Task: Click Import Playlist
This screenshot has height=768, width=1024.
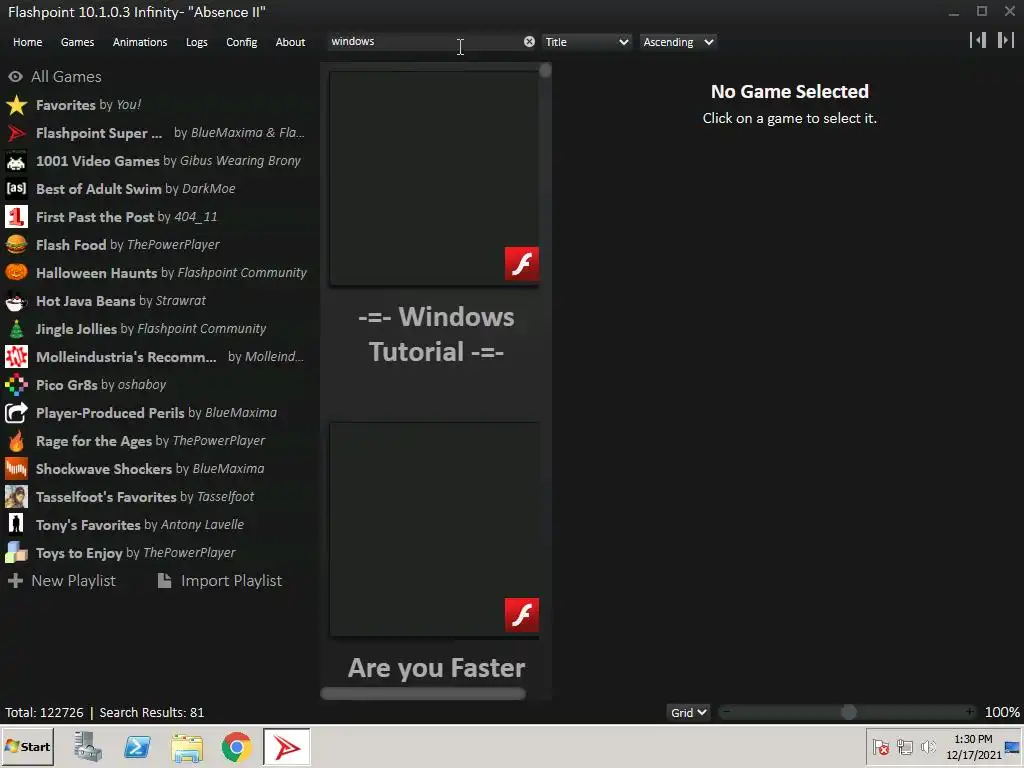Action: point(220,581)
